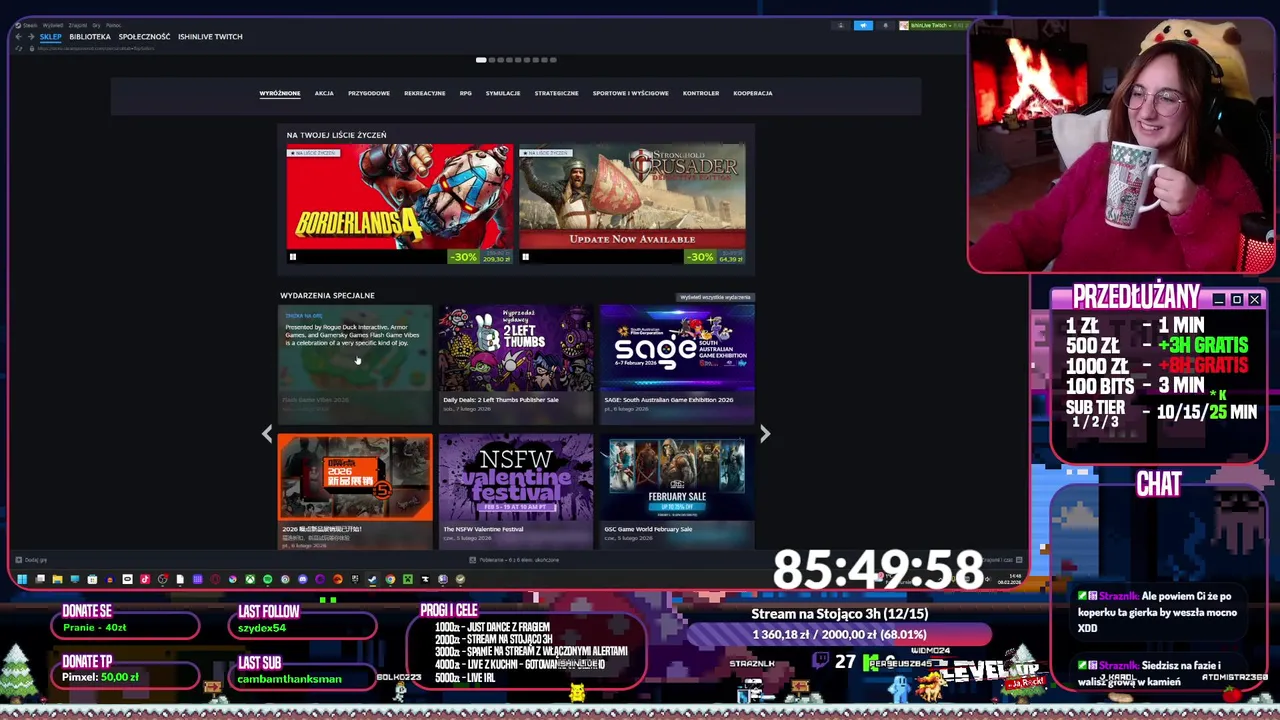Select the RPG category tab
Image resolution: width=1280 pixels, height=720 pixels.
[x=466, y=93]
